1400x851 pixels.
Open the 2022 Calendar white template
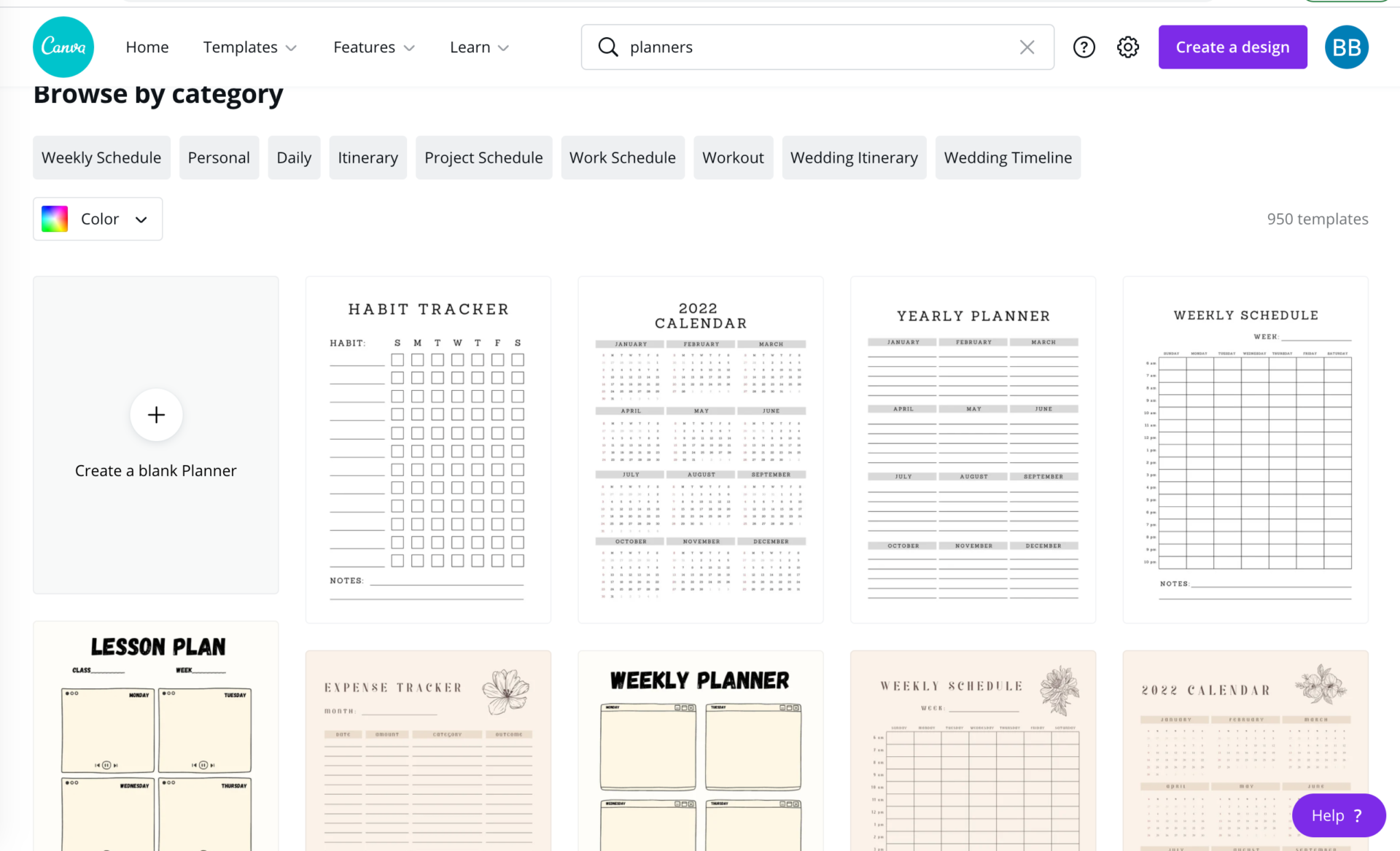pyautogui.click(x=701, y=450)
